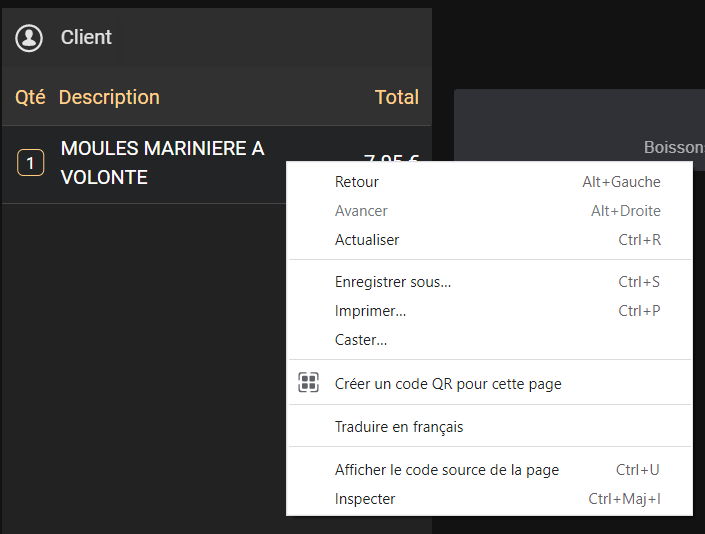Select Imprimer... from the context menu
Screen dimensions: 705x534
[x=370, y=311]
